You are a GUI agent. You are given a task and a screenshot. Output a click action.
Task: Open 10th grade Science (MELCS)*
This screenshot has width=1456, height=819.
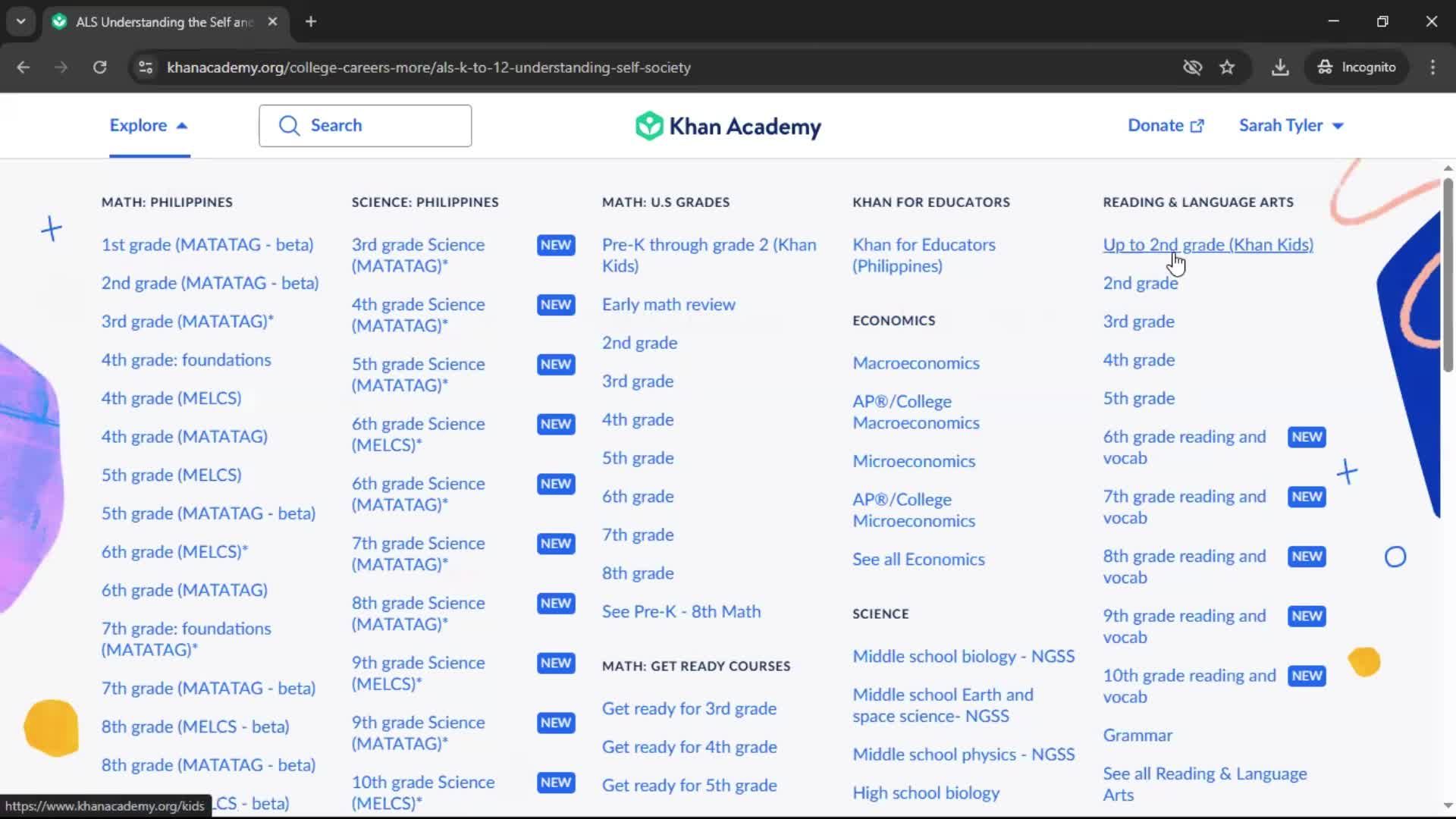click(x=422, y=792)
